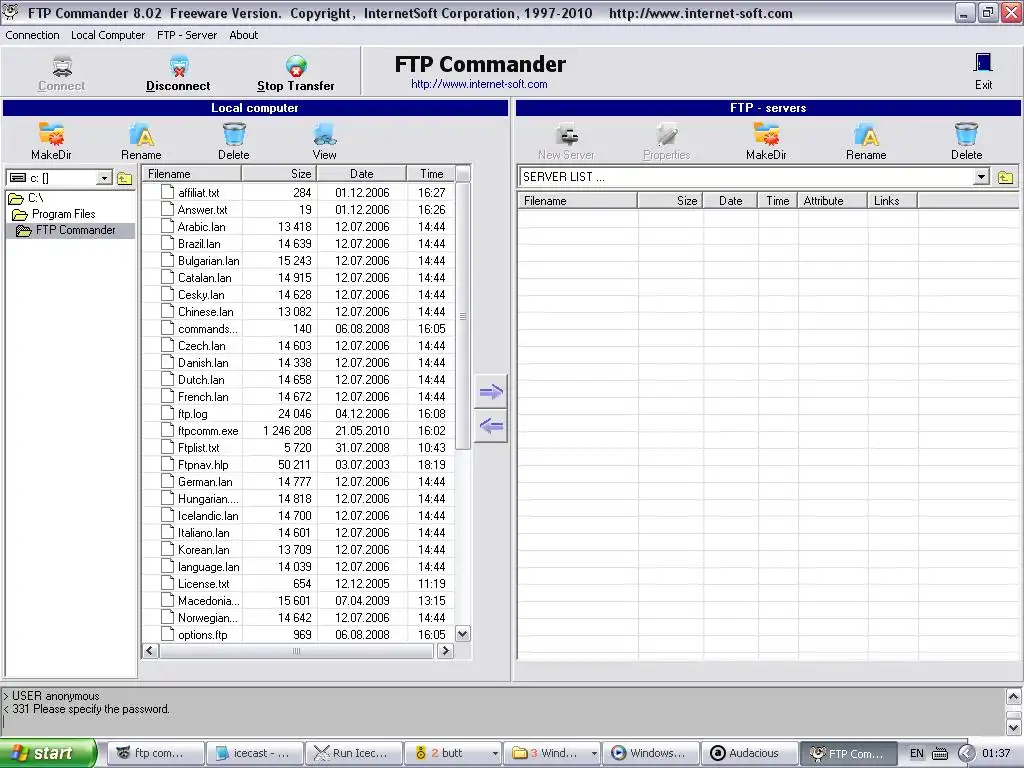
Task: Click Local computer Delete bin icon
Action: click(234, 135)
